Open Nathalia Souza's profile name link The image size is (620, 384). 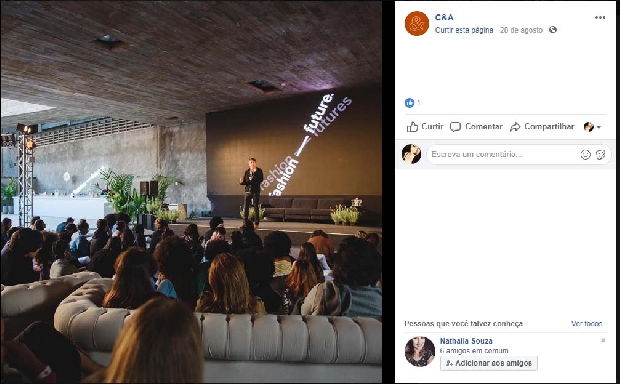click(x=466, y=341)
